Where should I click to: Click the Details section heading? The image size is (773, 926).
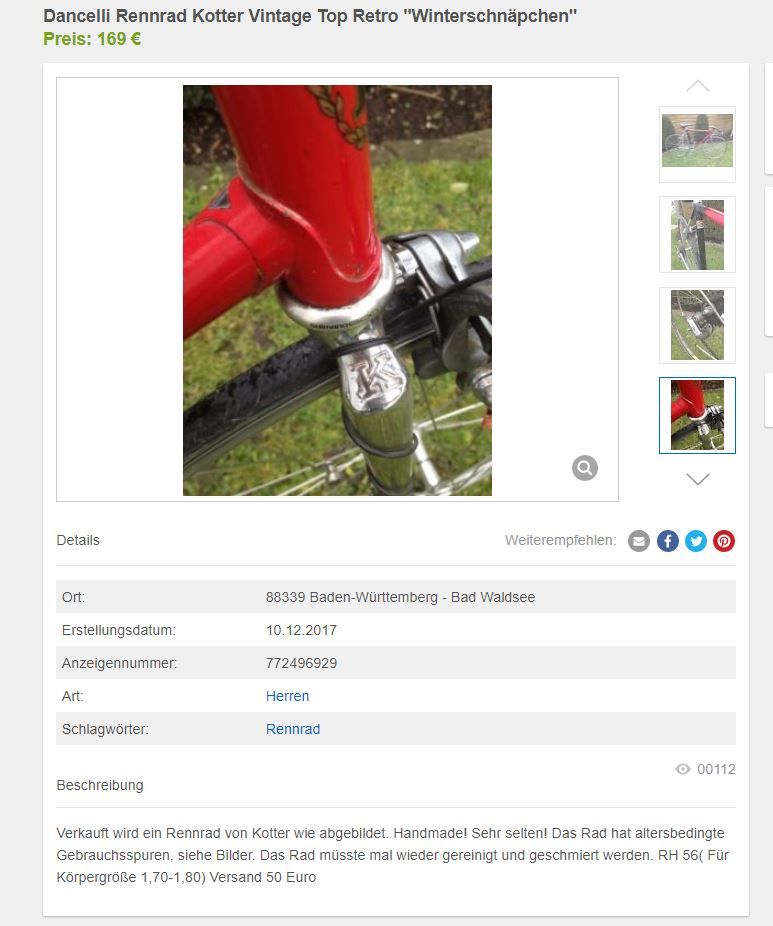(78, 540)
